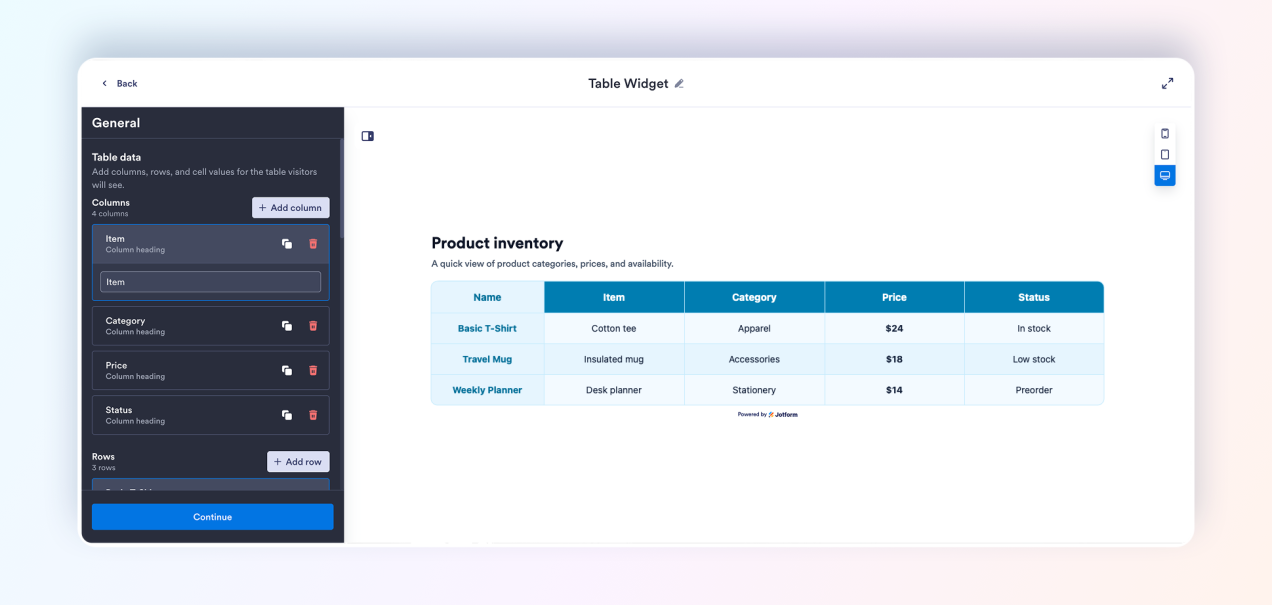Viewport: 1272px width, 605px height.
Task: Open the Powered by Jotform link
Action: point(767,414)
